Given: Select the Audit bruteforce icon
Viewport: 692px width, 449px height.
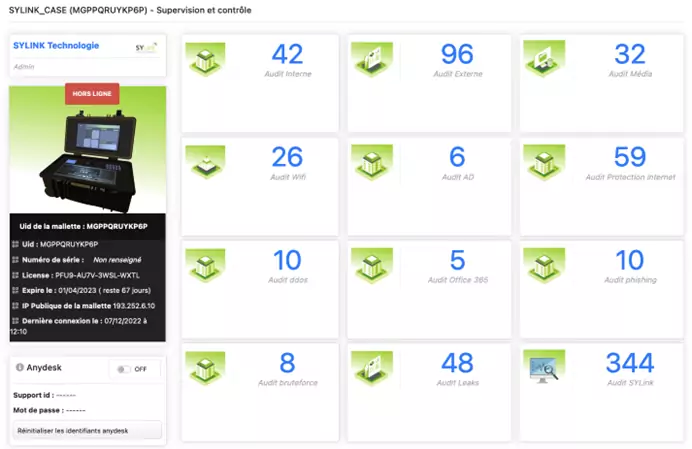Looking at the screenshot, I should (206, 368).
